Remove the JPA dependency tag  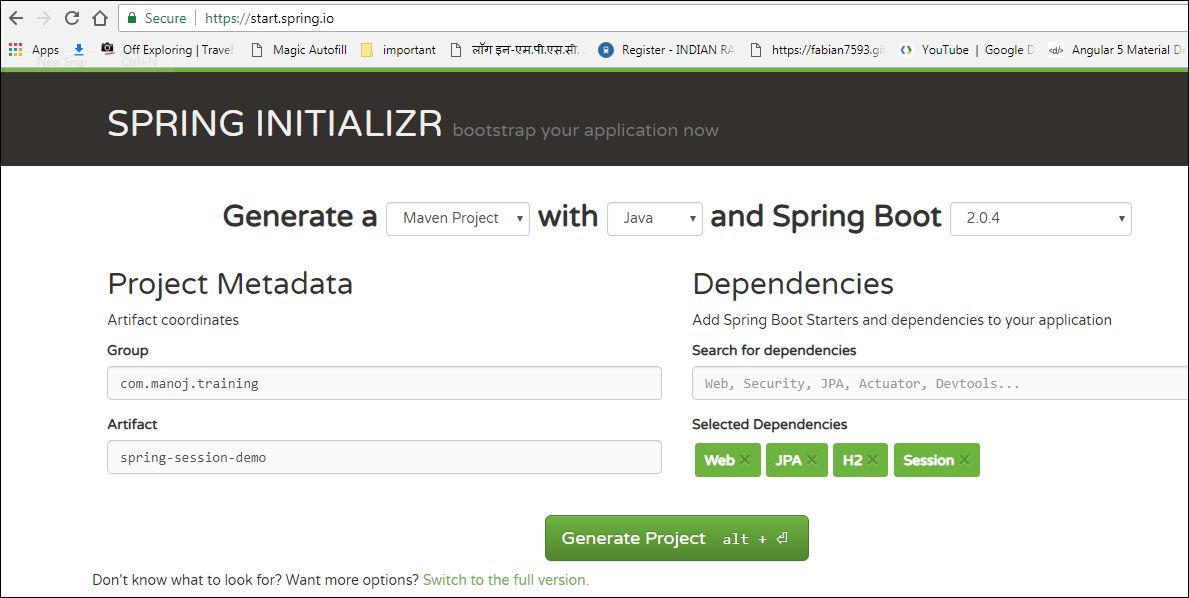pos(812,461)
